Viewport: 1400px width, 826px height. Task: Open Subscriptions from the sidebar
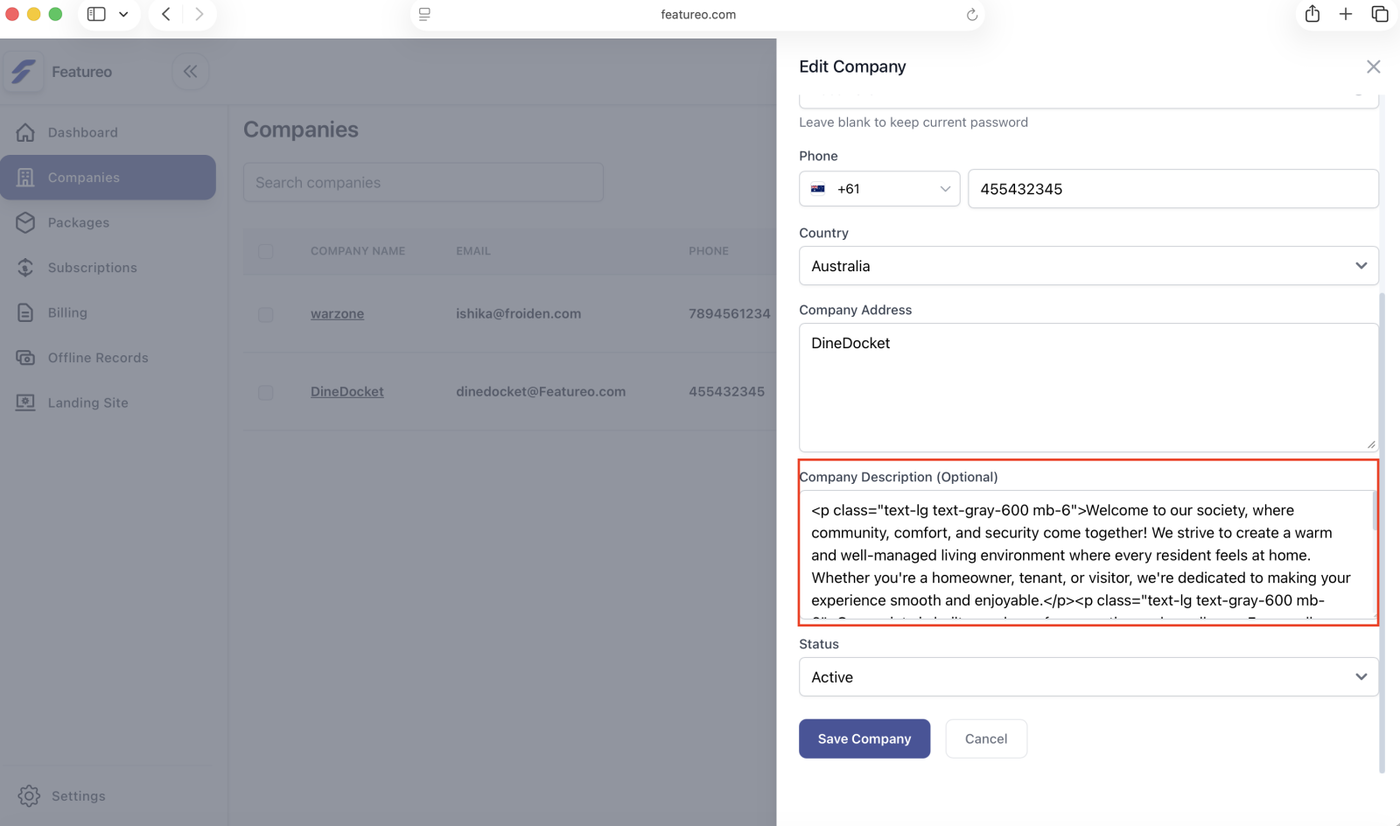92,268
